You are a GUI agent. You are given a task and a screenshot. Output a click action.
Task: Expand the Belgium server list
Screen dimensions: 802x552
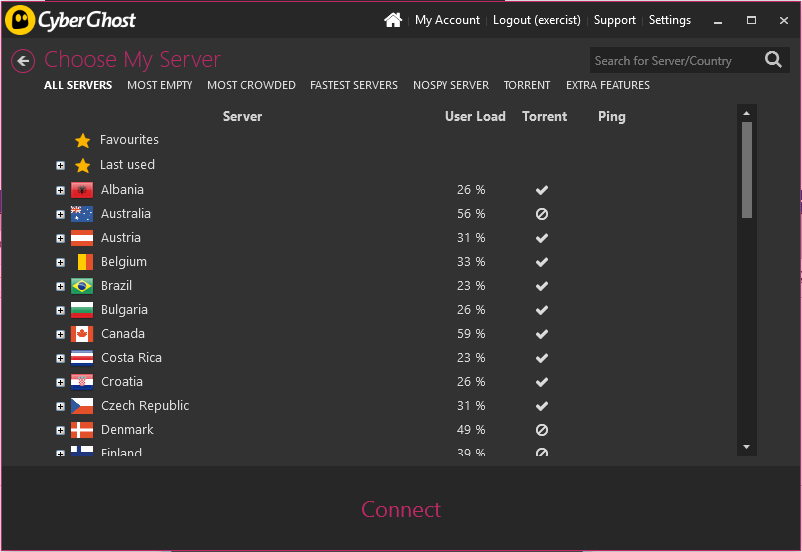(60, 263)
